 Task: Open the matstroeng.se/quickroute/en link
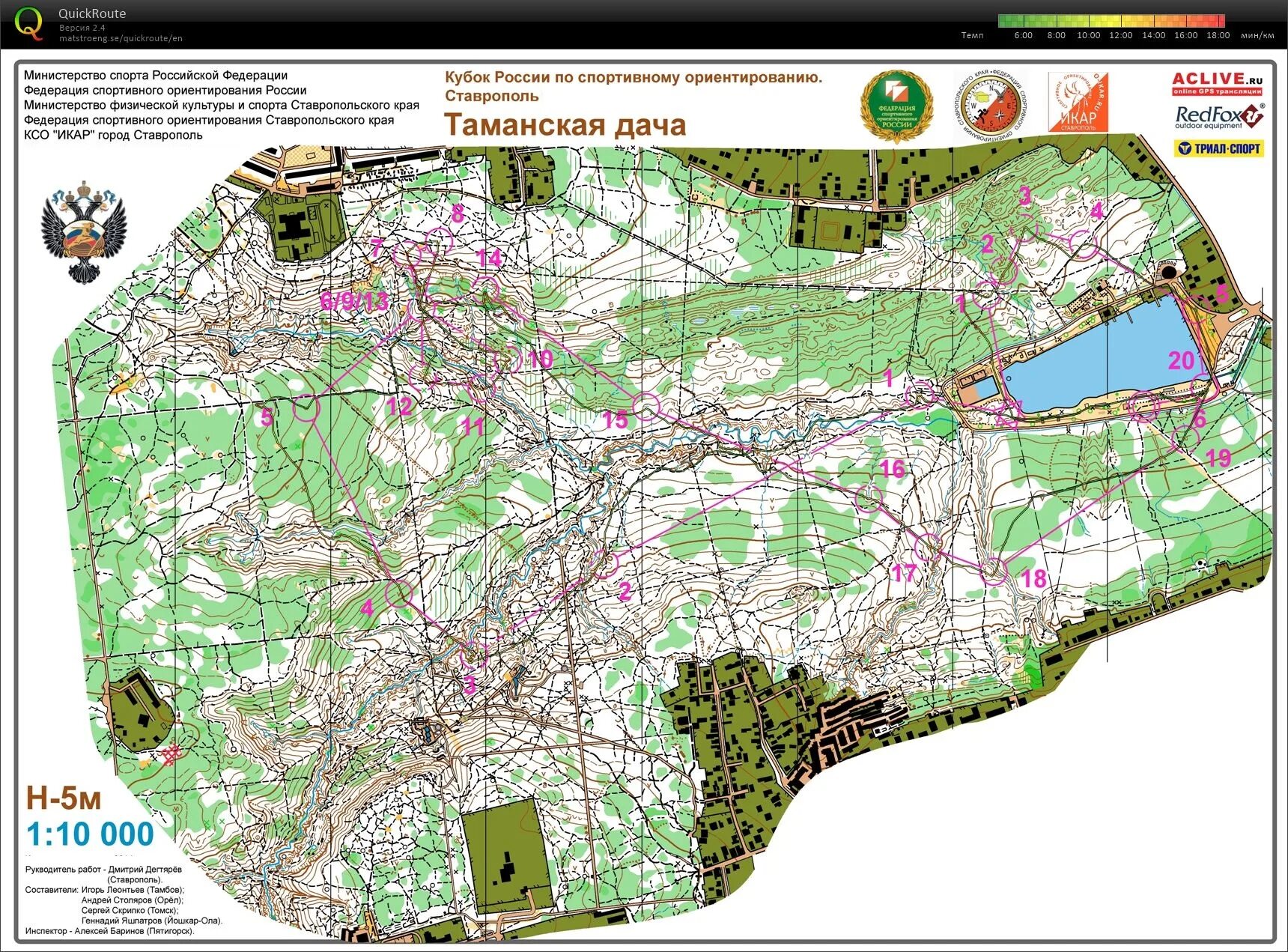[121, 38]
